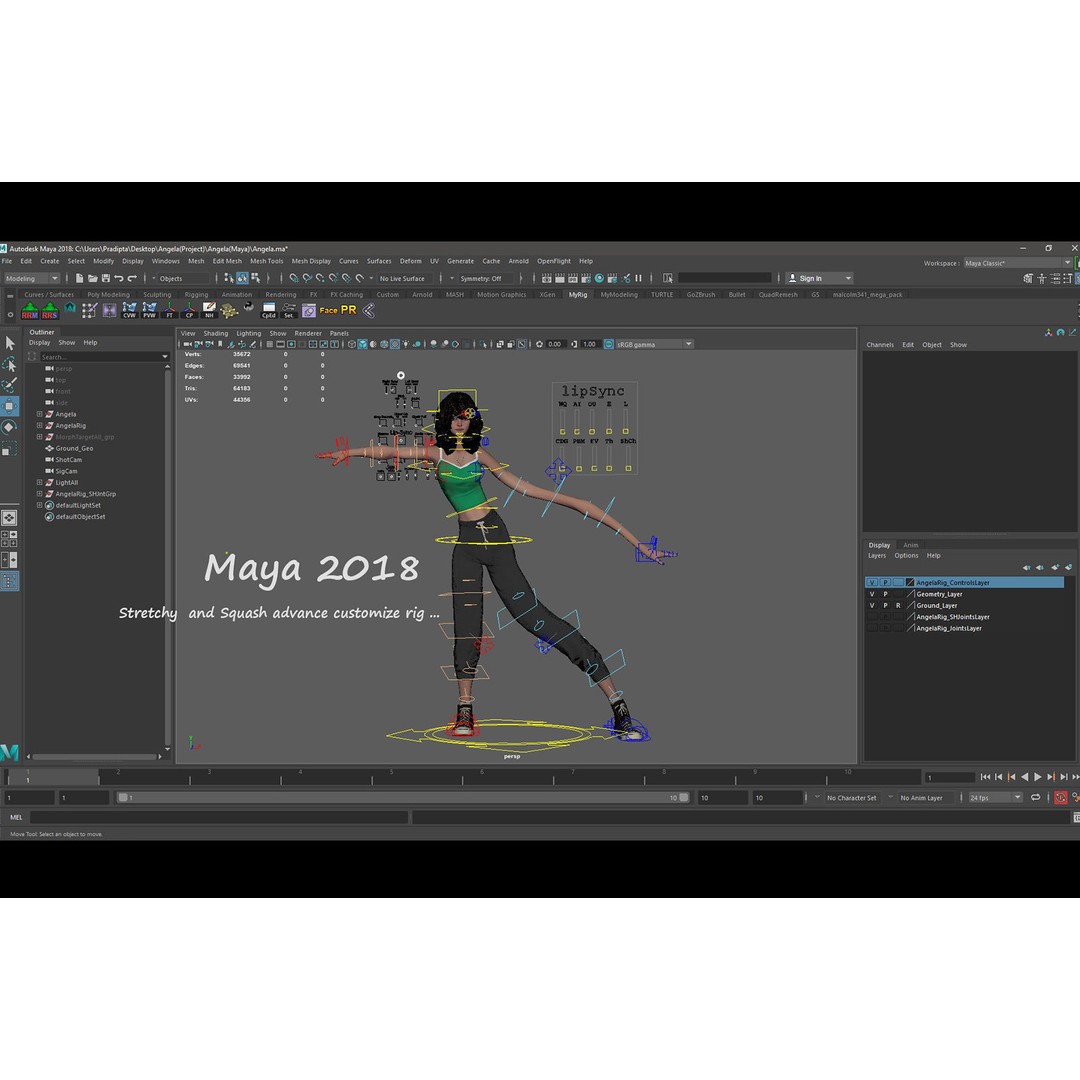Toggle R display type on Ground_Layer
1080x1080 pixels.
[x=898, y=605]
